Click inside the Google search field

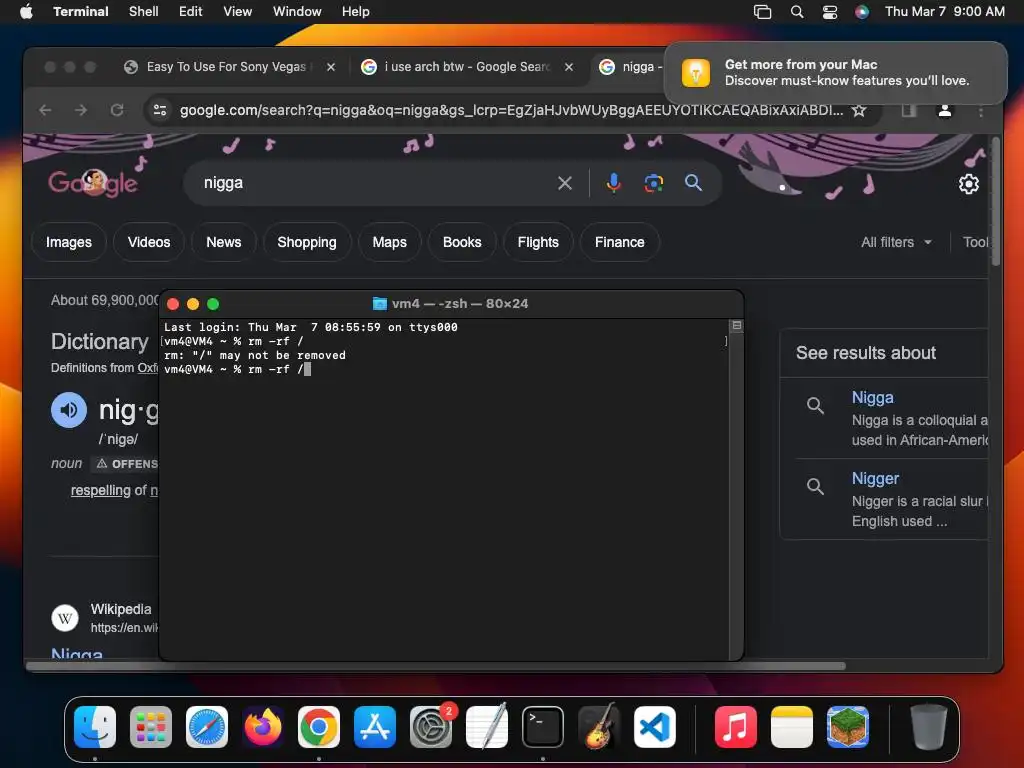(376, 183)
